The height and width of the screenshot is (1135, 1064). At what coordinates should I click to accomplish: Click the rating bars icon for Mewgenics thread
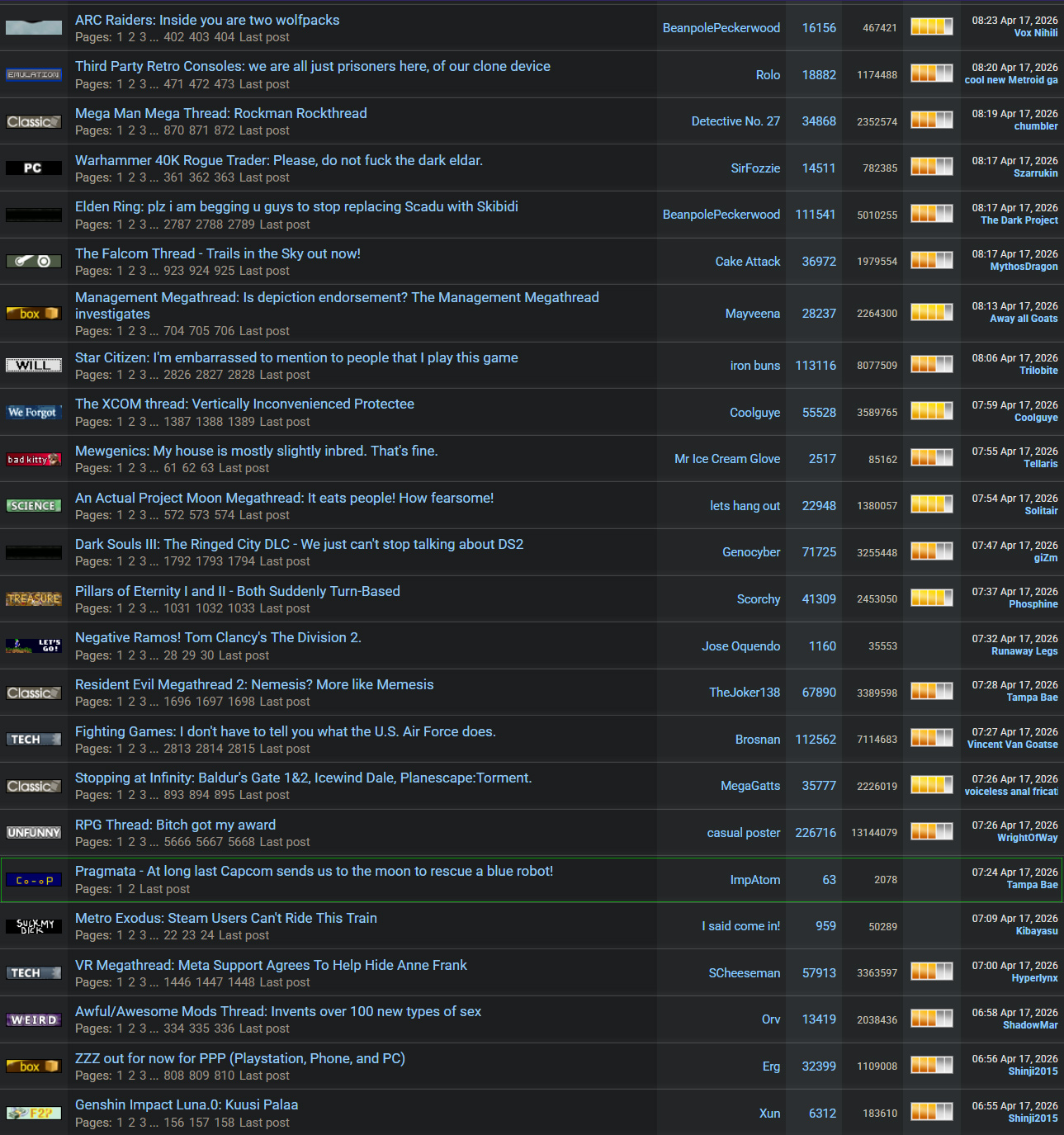pos(932,457)
